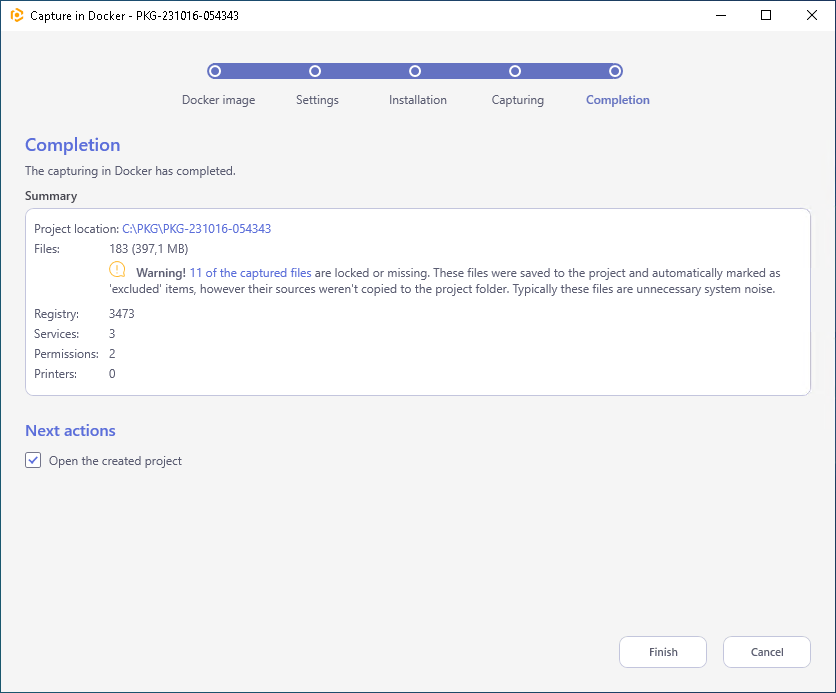
Task: Go to Installation step label
Action: pyautogui.click(x=418, y=100)
